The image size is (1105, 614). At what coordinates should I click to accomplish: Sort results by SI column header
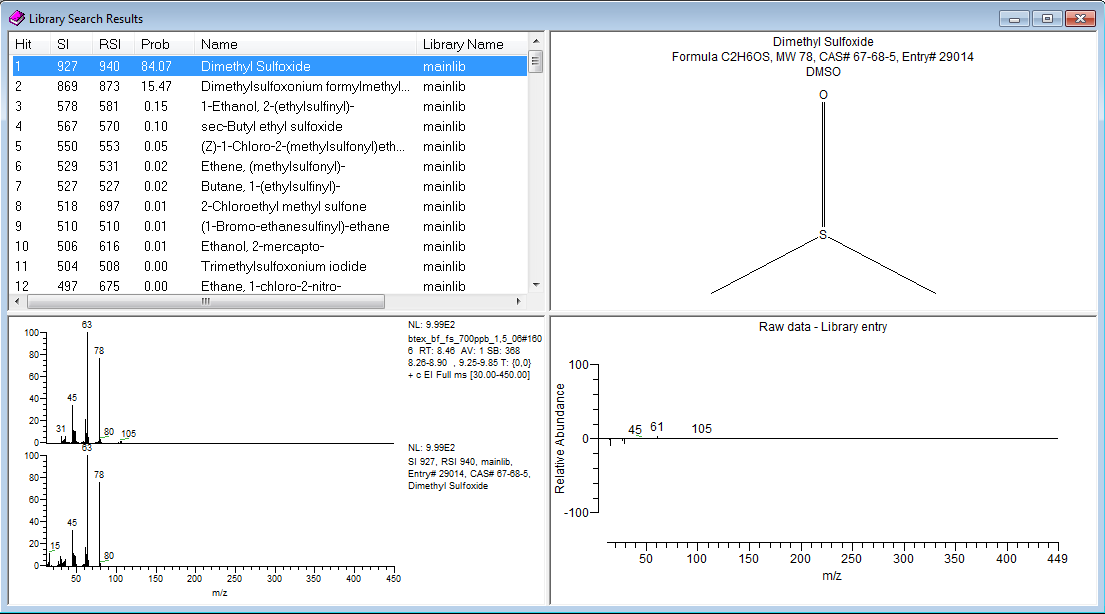(x=63, y=45)
